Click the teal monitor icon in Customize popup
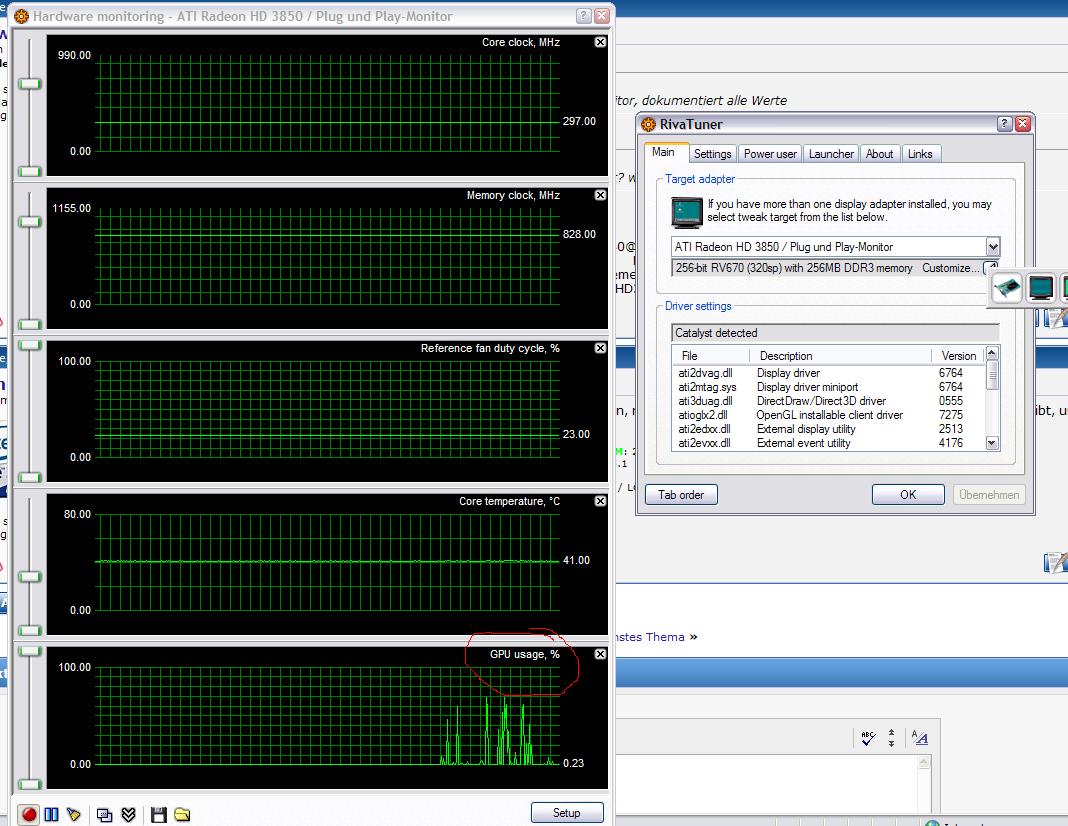The width and height of the screenshot is (1068, 826). [x=1041, y=287]
